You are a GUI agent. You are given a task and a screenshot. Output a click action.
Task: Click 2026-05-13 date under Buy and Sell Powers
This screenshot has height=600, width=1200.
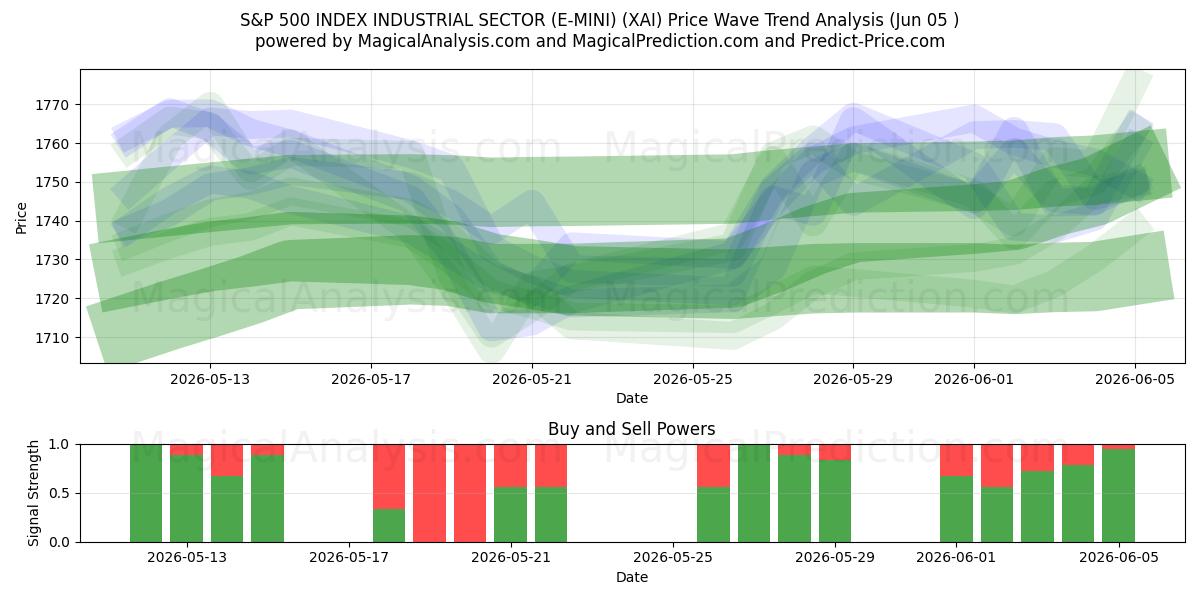pos(187,558)
